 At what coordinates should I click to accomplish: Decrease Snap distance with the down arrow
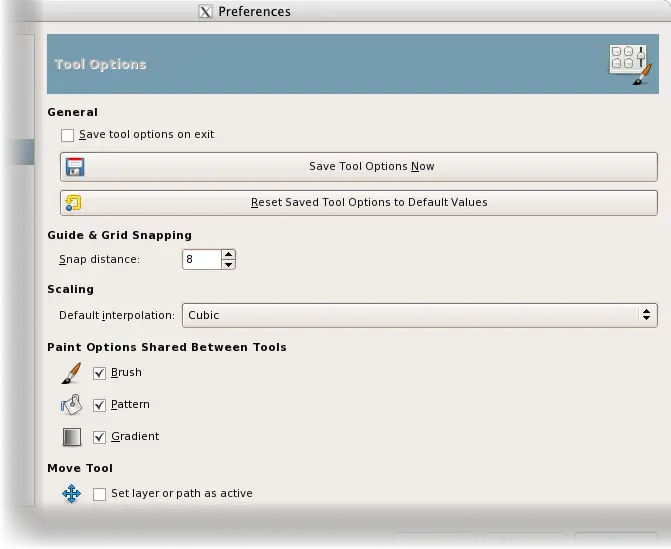[229, 265]
